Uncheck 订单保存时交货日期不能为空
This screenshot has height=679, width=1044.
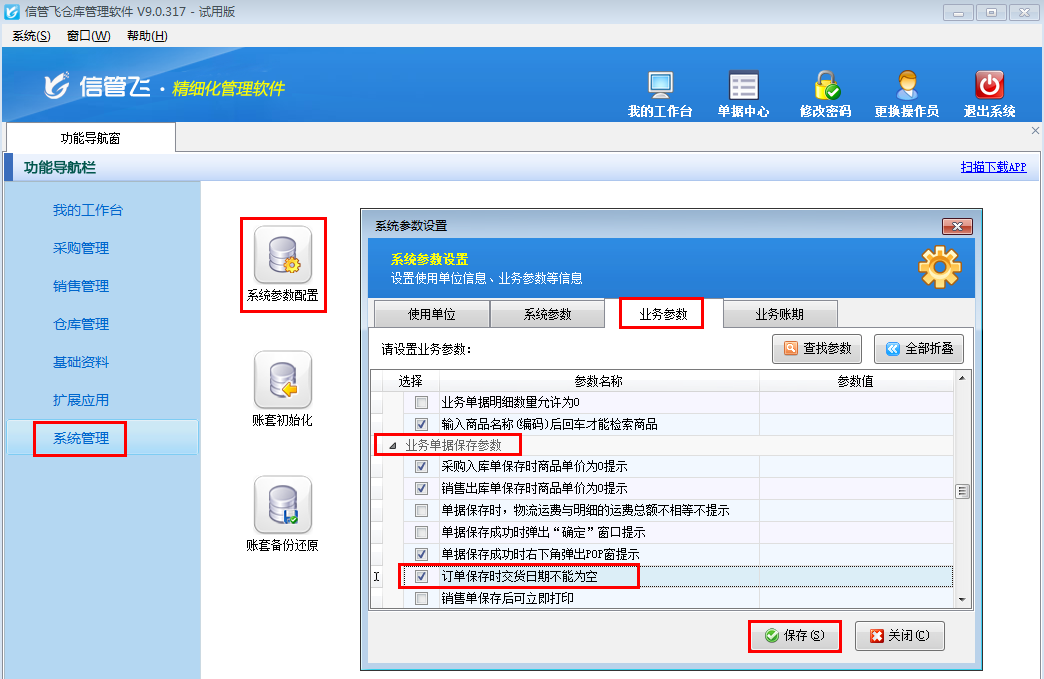[420, 576]
